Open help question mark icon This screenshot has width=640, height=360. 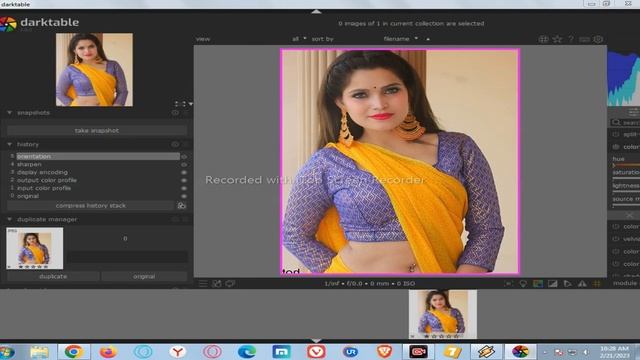click(x=571, y=39)
